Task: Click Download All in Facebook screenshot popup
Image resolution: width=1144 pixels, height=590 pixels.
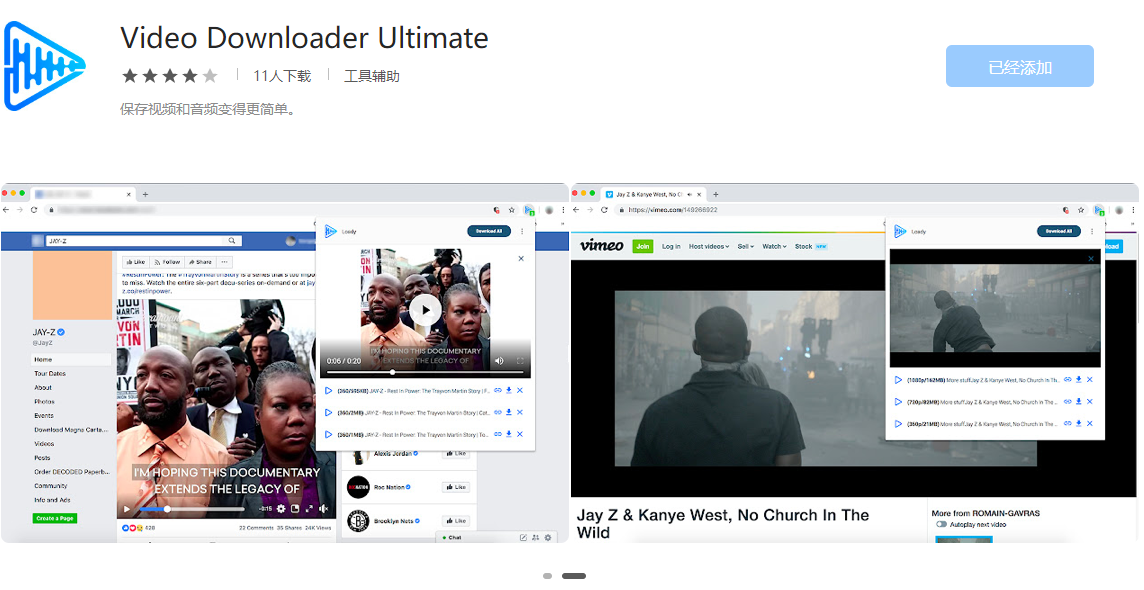Action: point(488,231)
